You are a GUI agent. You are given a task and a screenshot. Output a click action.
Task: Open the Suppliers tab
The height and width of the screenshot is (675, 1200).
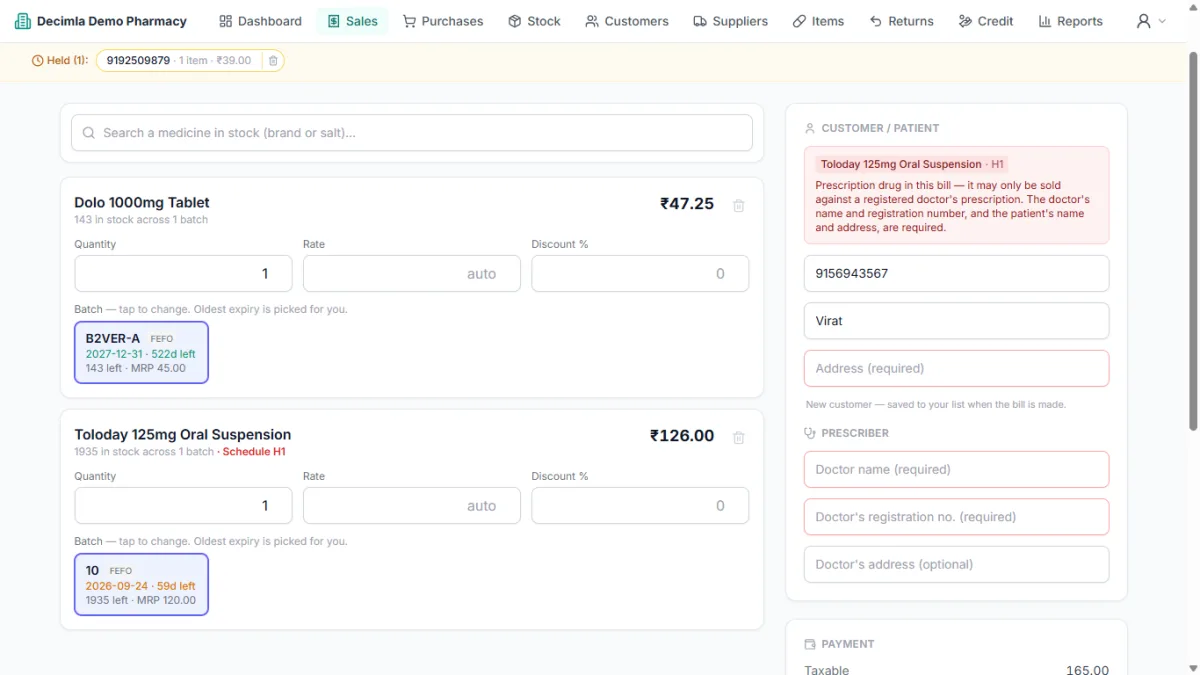point(731,21)
